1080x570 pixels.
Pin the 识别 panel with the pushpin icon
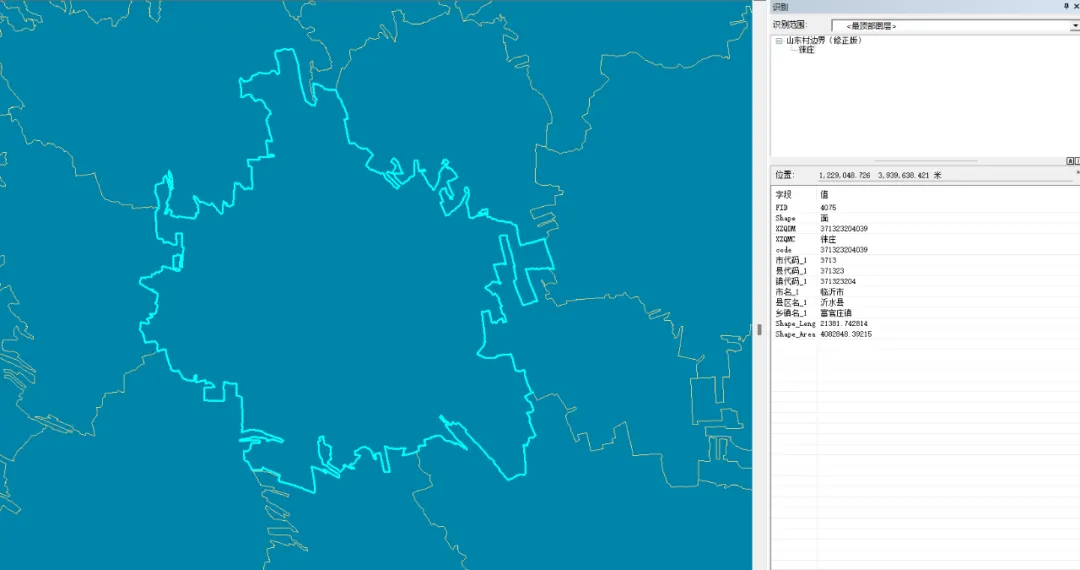[x=1067, y=6]
